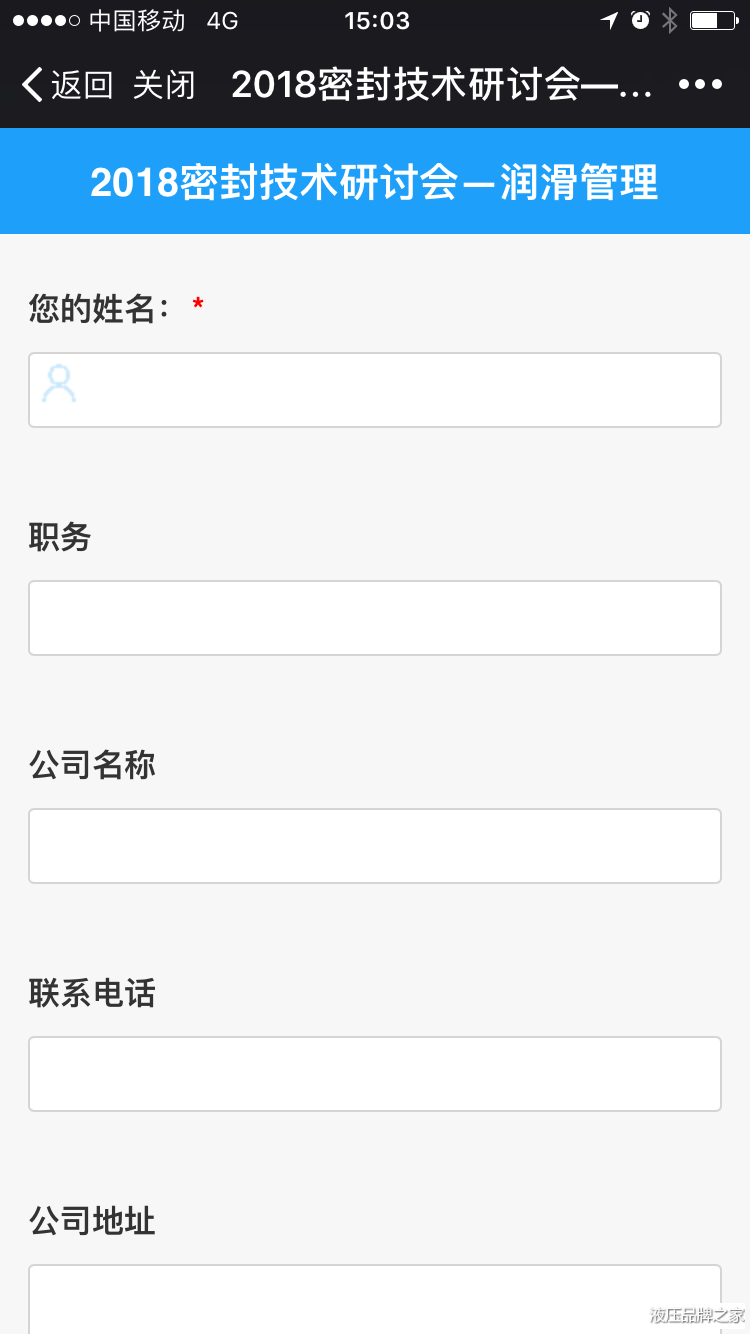Click the person icon in name field

coord(59,385)
